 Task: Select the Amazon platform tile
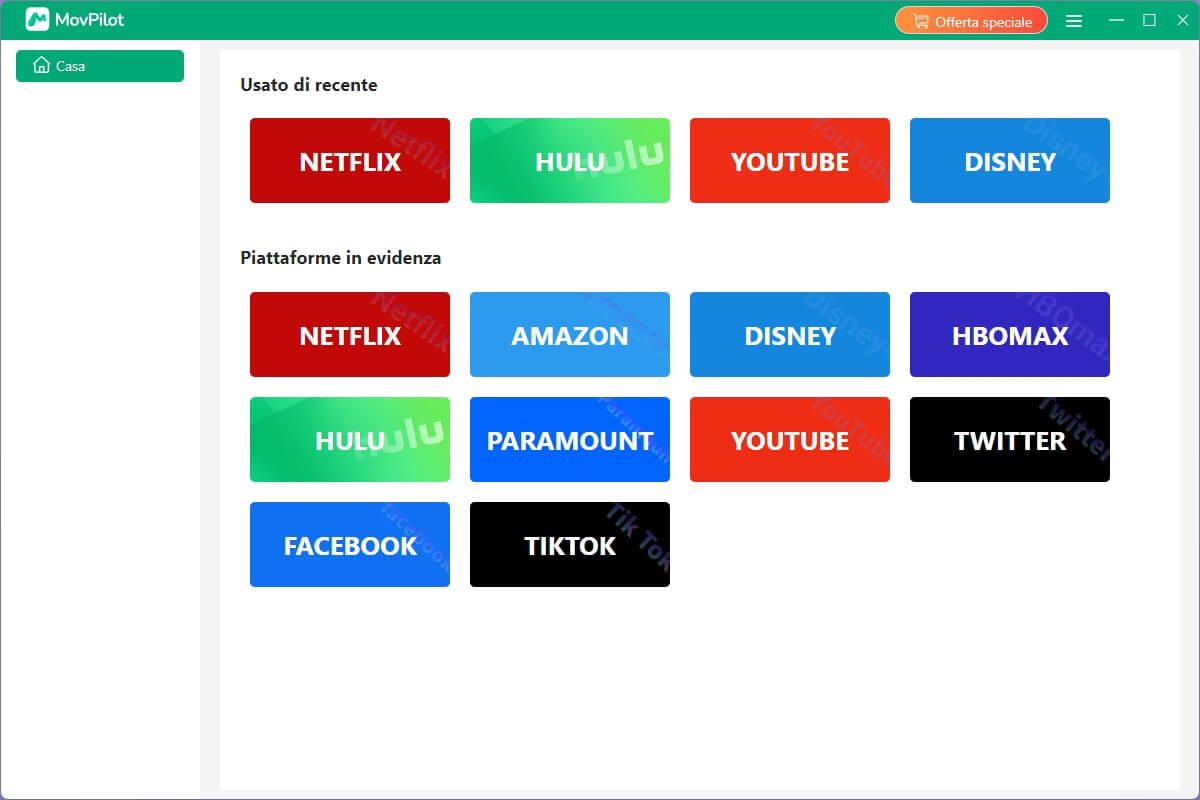coord(570,335)
